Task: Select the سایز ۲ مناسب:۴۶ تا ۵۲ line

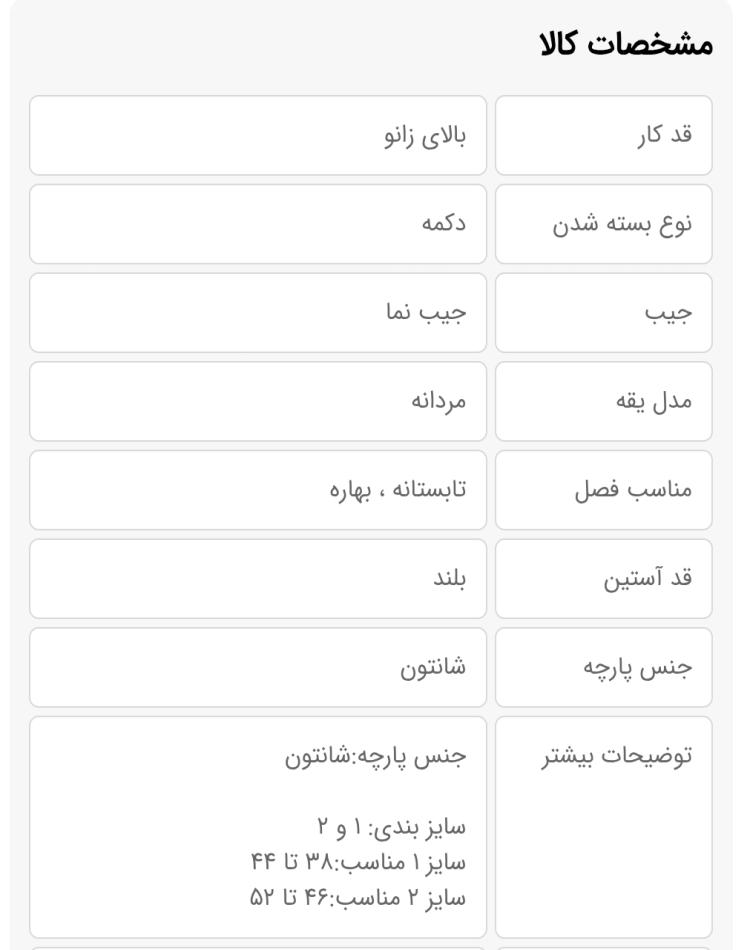Action: click(x=358, y=897)
